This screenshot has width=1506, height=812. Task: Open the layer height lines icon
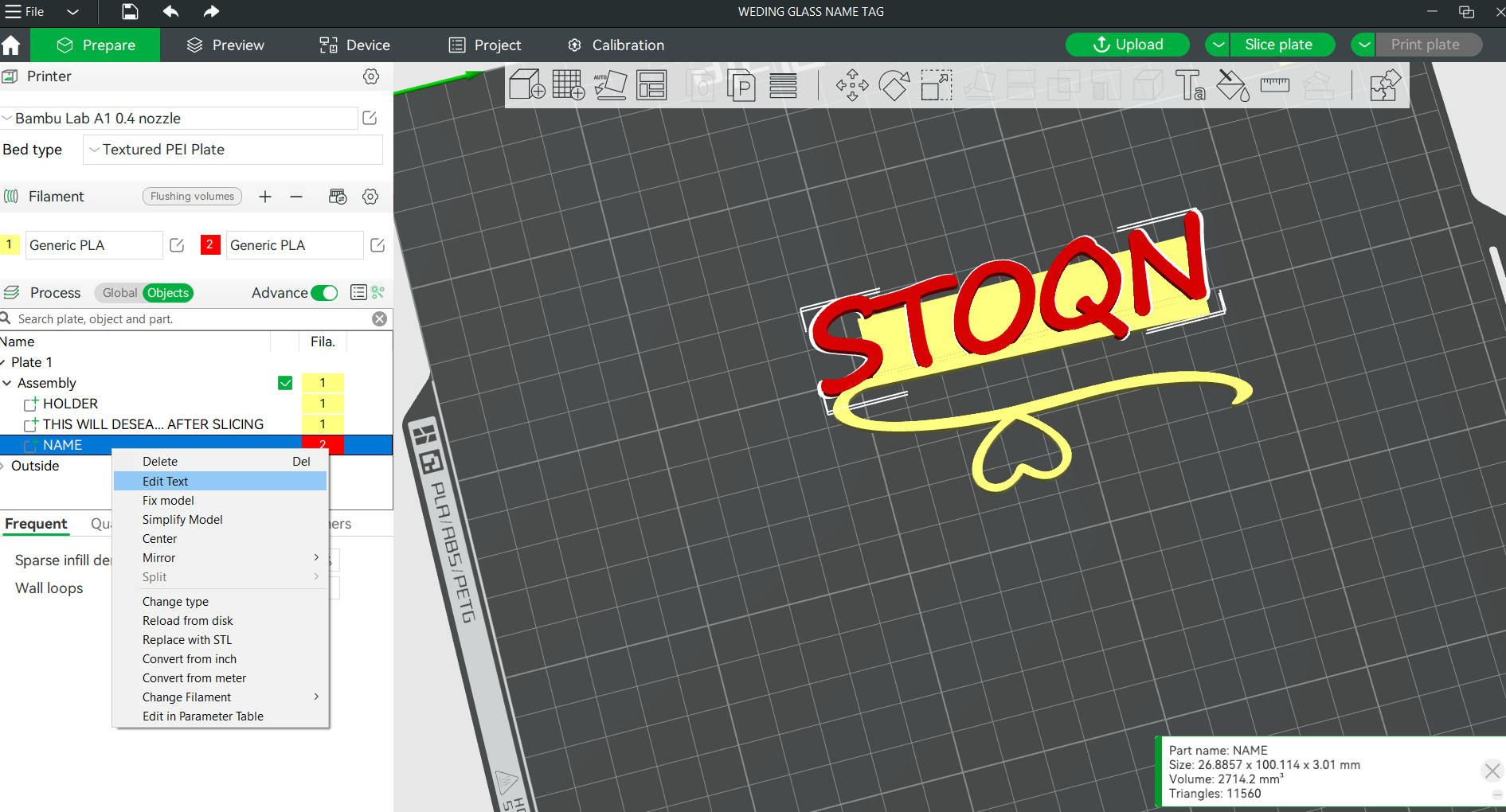(783, 85)
